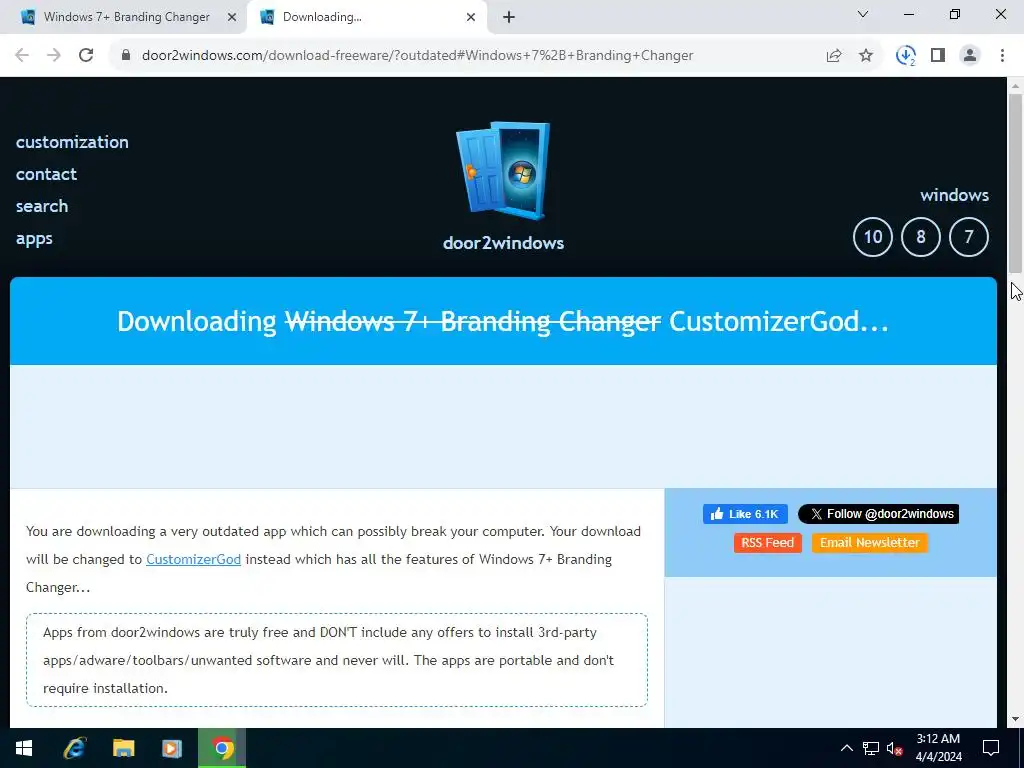Screen dimensions: 1024x768
Task: Close the Downloading tab
Action: tap(471, 17)
